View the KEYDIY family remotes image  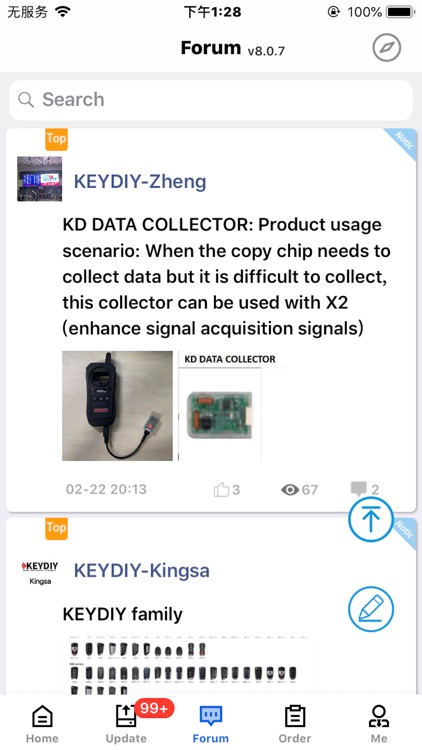point(188,665)
